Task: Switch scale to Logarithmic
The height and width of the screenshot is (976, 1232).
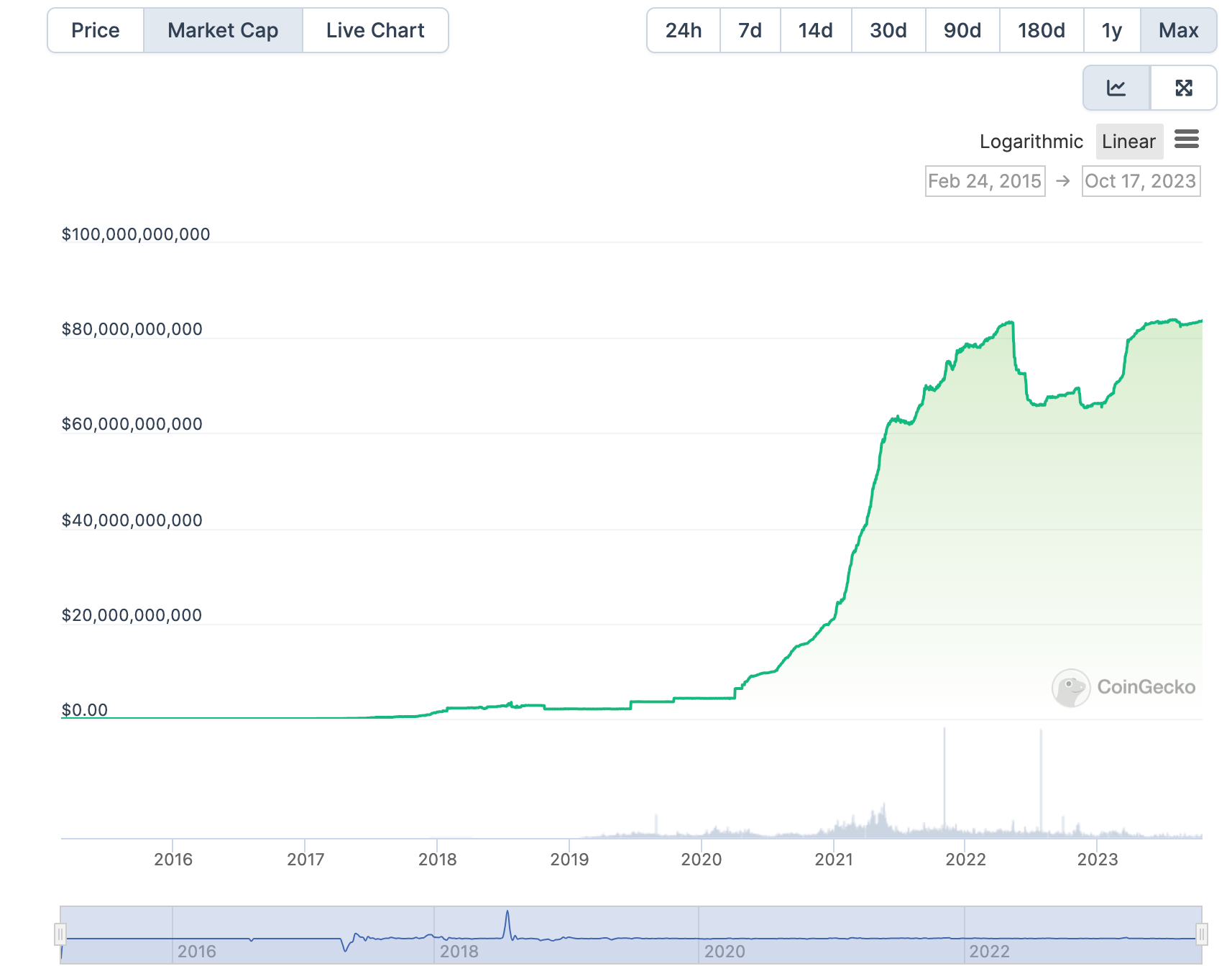Action: pyautogui.click(x=1031, y=142)
